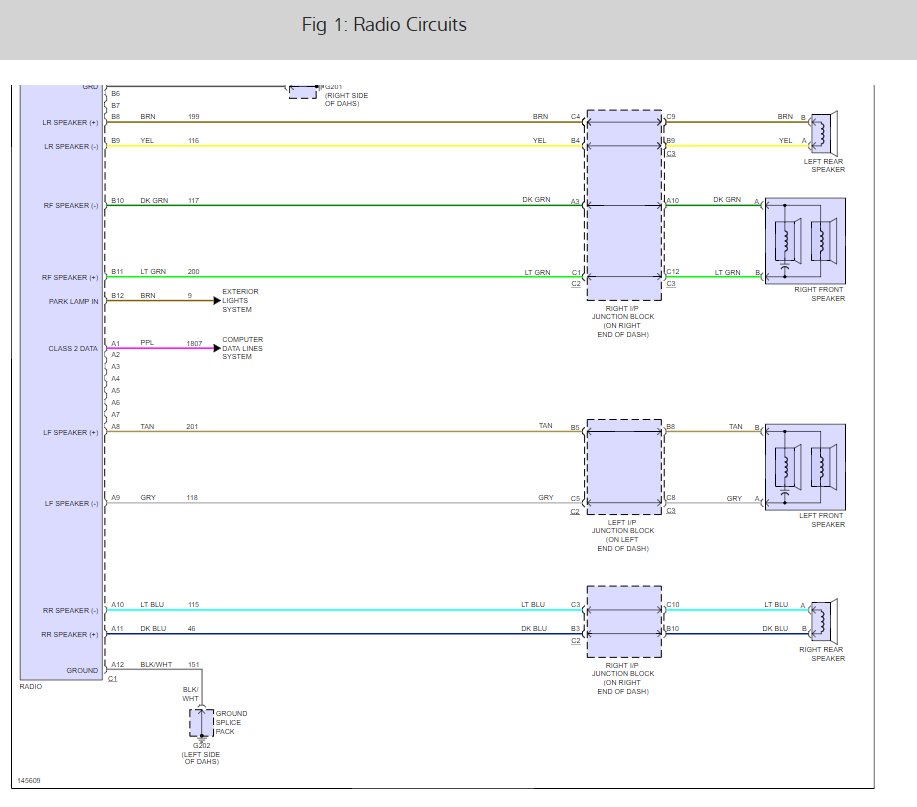The height and width of the screenshot is (807, 917).
Task: Click the junction block on the RR speaker wires
Action: (624, 618)
